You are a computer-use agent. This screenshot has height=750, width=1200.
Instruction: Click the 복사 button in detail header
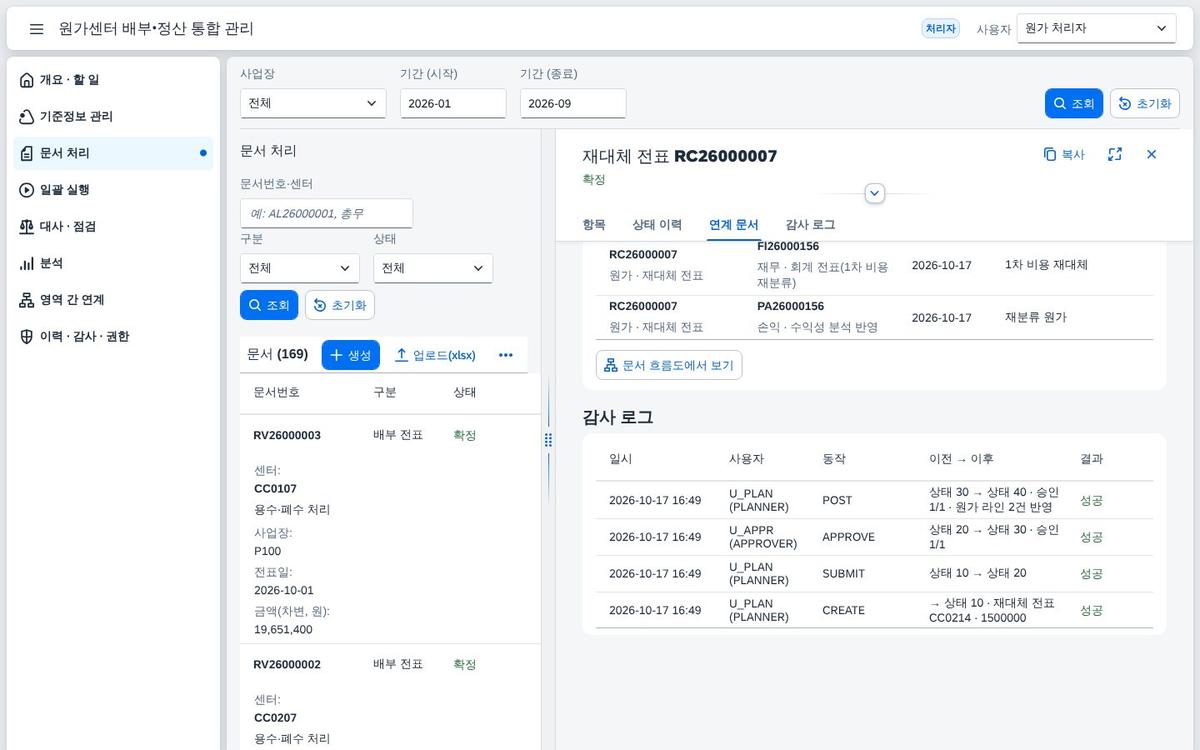click(1064, 154)
